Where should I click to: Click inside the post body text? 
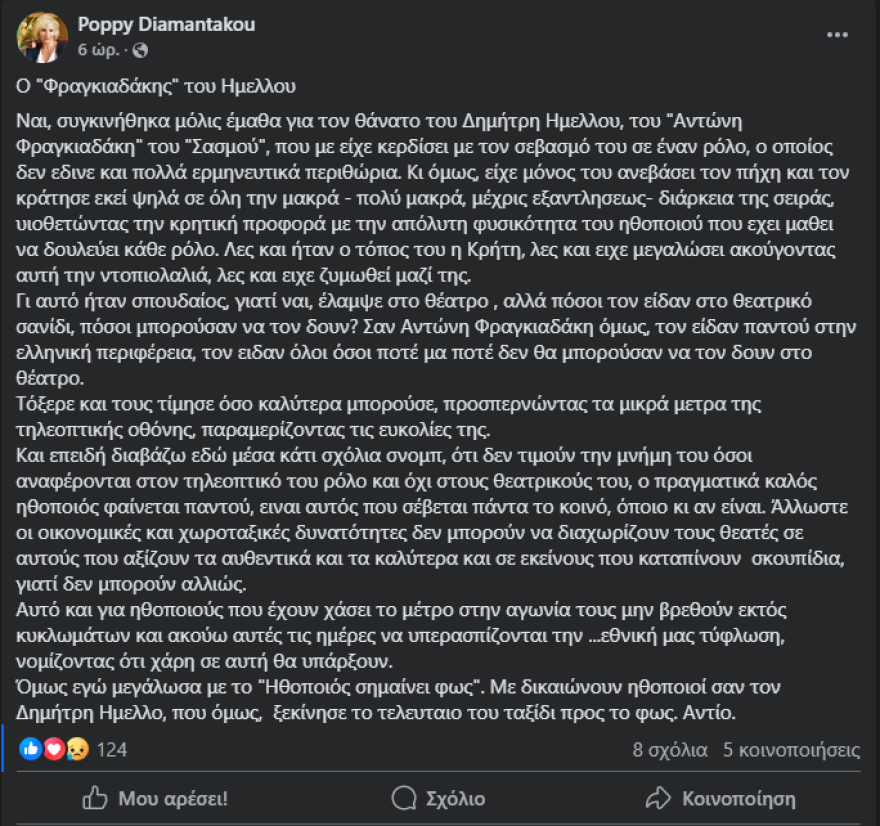click(440, 400)
